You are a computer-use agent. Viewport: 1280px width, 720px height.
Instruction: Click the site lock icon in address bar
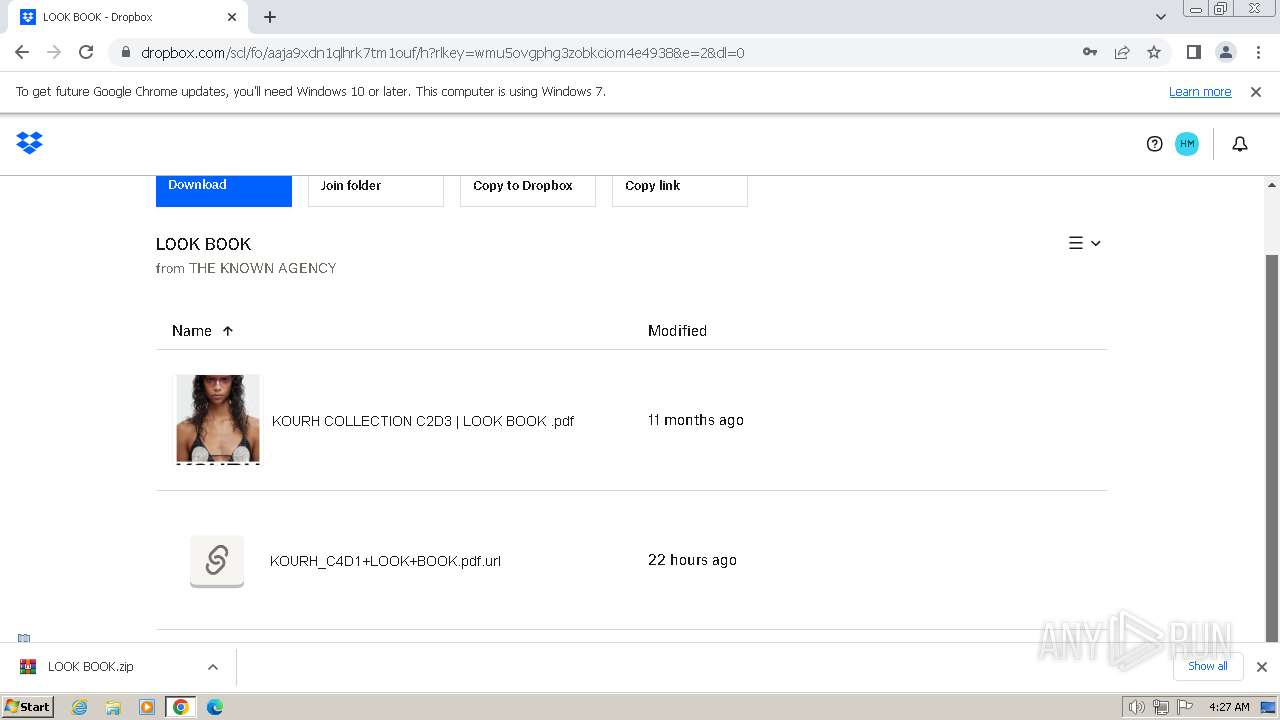point(125,52)
